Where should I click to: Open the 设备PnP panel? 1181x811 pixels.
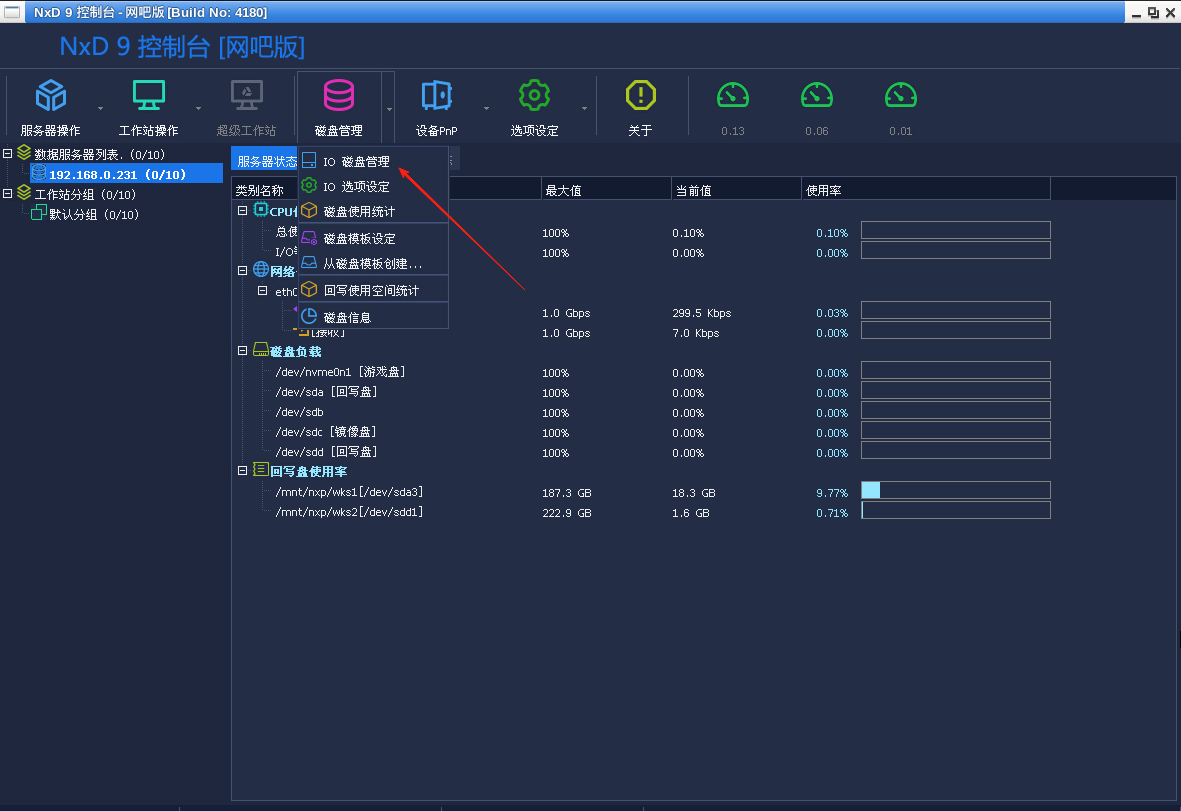436,105
